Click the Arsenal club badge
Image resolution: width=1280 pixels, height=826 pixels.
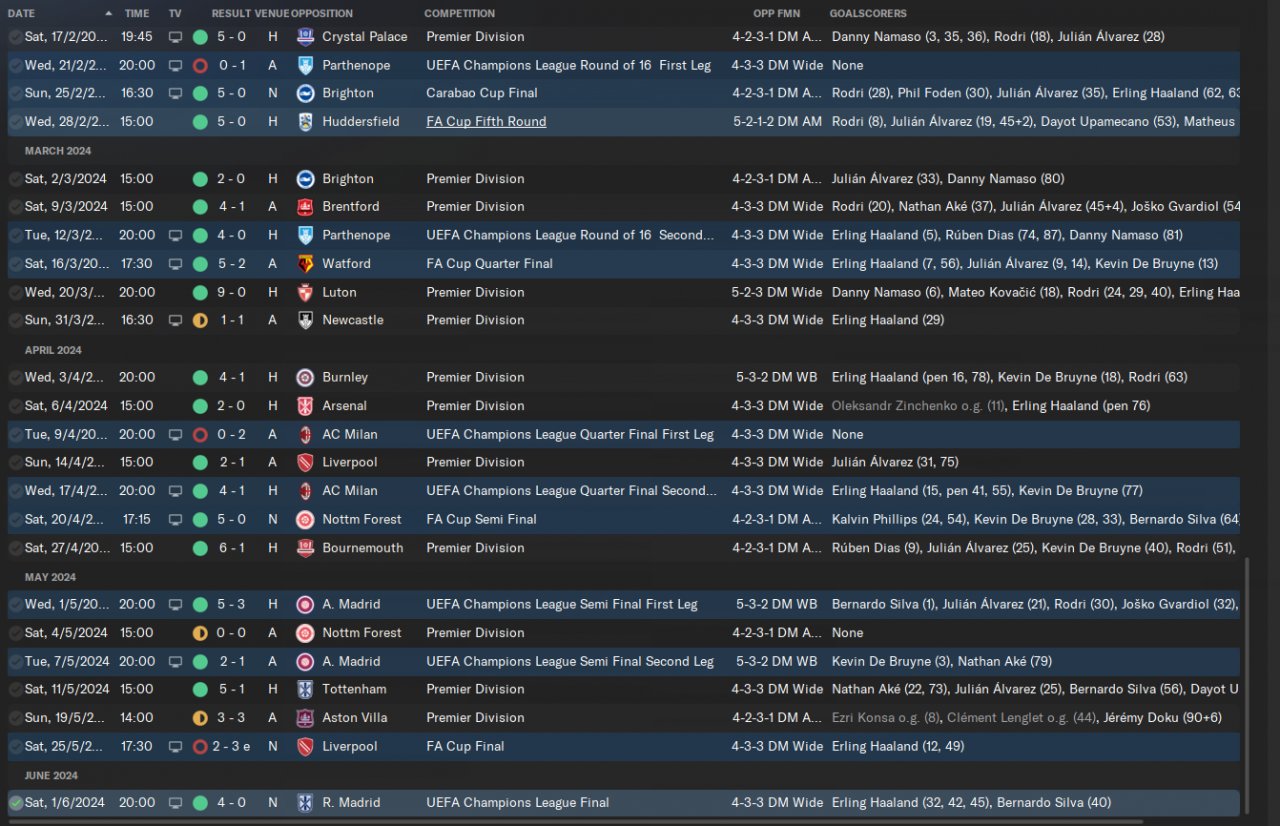click(x=306, y=406)
